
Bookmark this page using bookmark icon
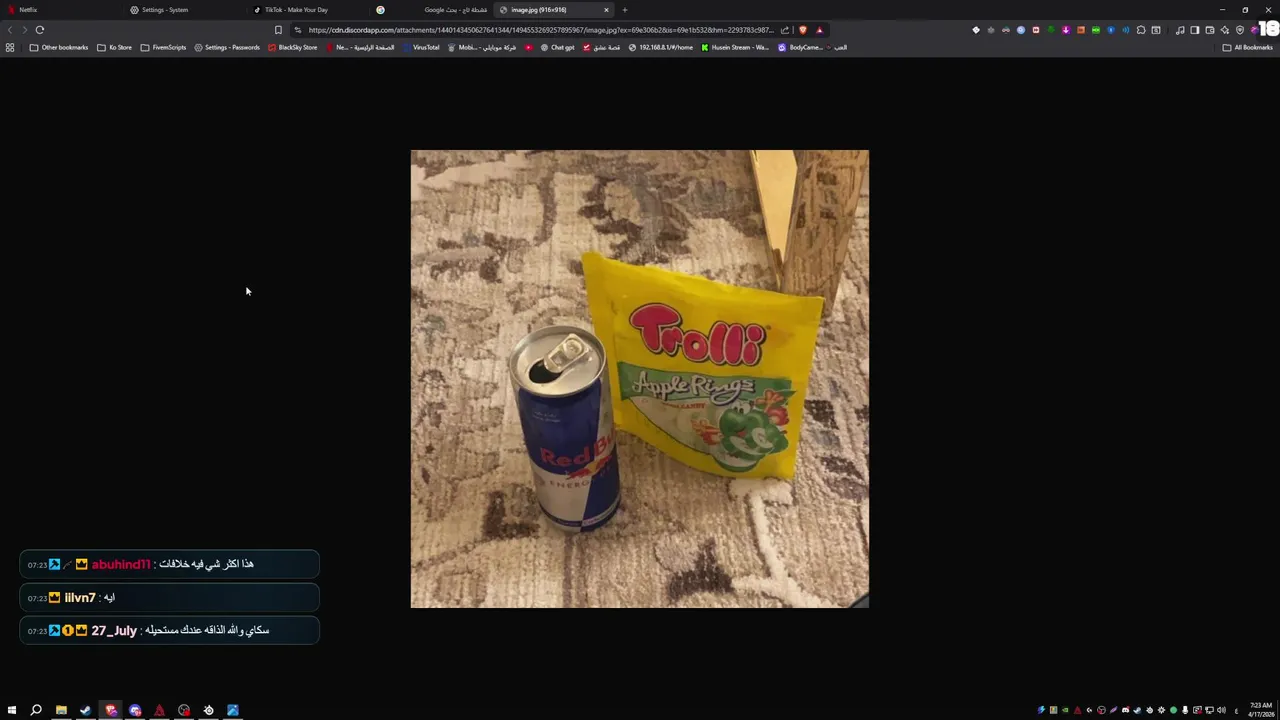(278, 30)
